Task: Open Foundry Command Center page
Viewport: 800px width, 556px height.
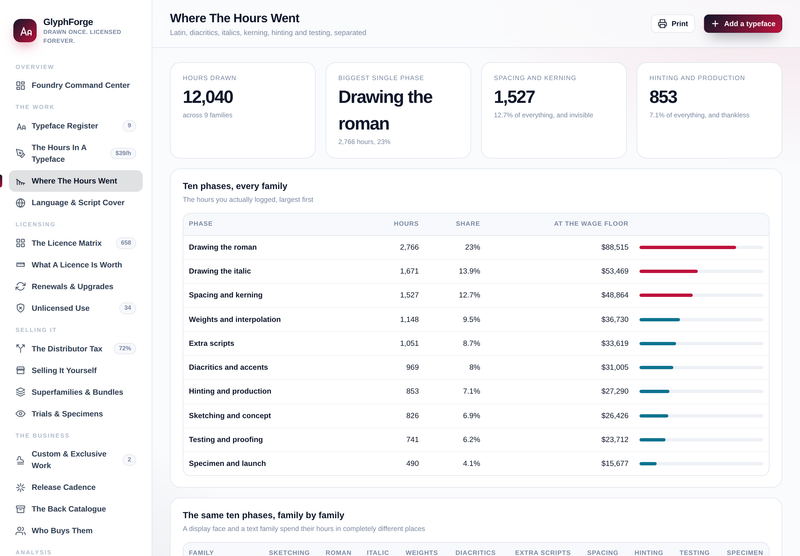Action: 76,85
